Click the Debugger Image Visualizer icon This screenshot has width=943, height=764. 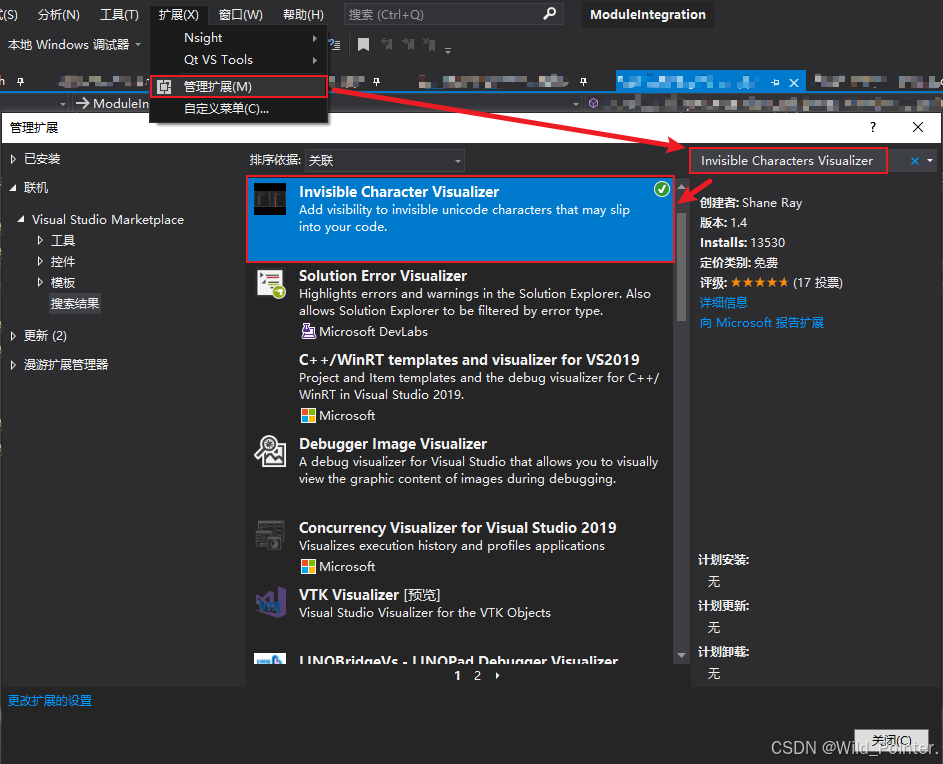(270, 451)
